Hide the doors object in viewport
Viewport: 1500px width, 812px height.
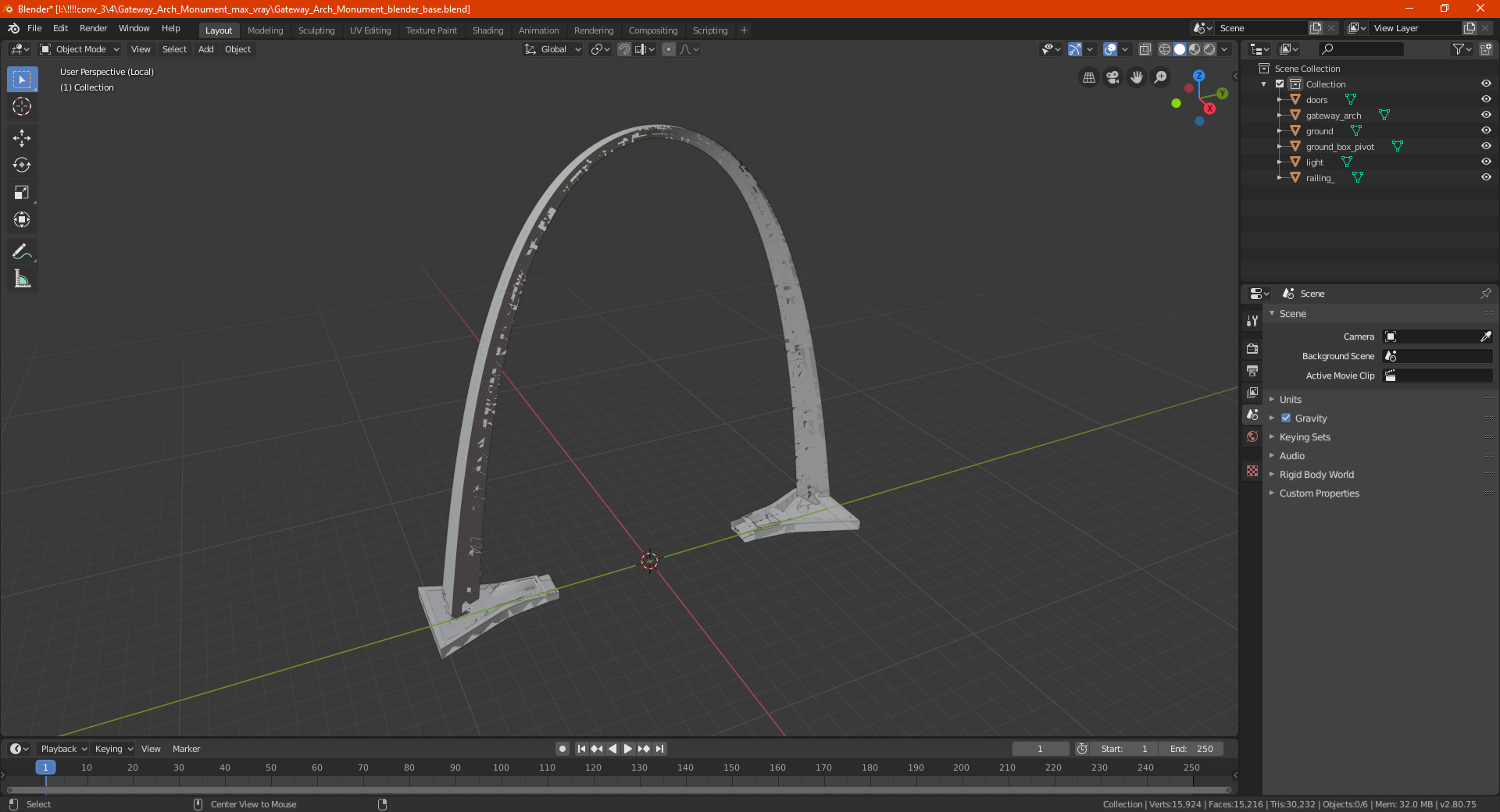tap(1486, 99)
